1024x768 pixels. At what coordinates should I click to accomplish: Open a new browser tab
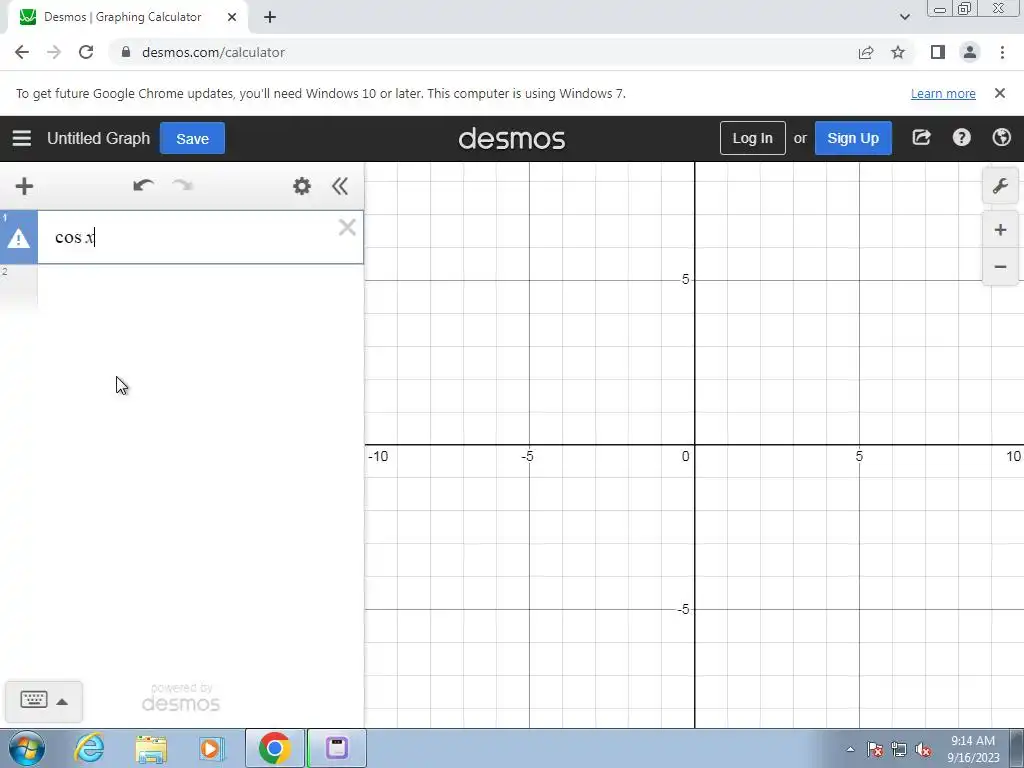[x=270, y=17]
